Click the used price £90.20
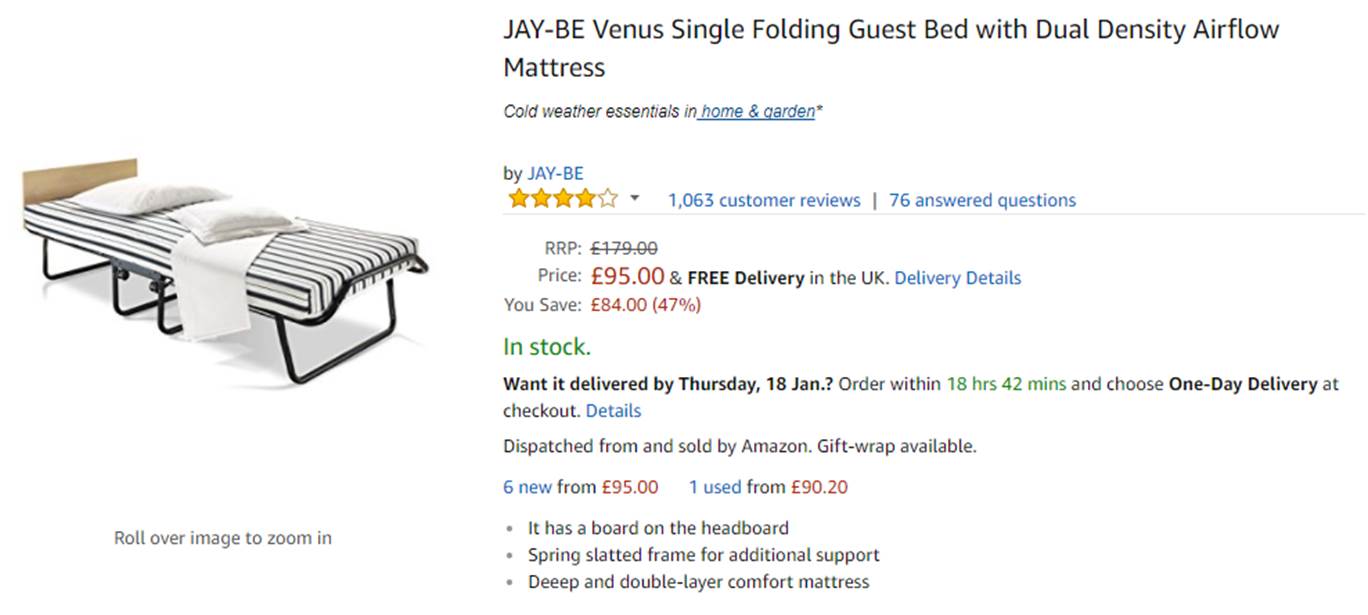The height and width of the screenshot is (615, 1368). [x=819, y=487]
